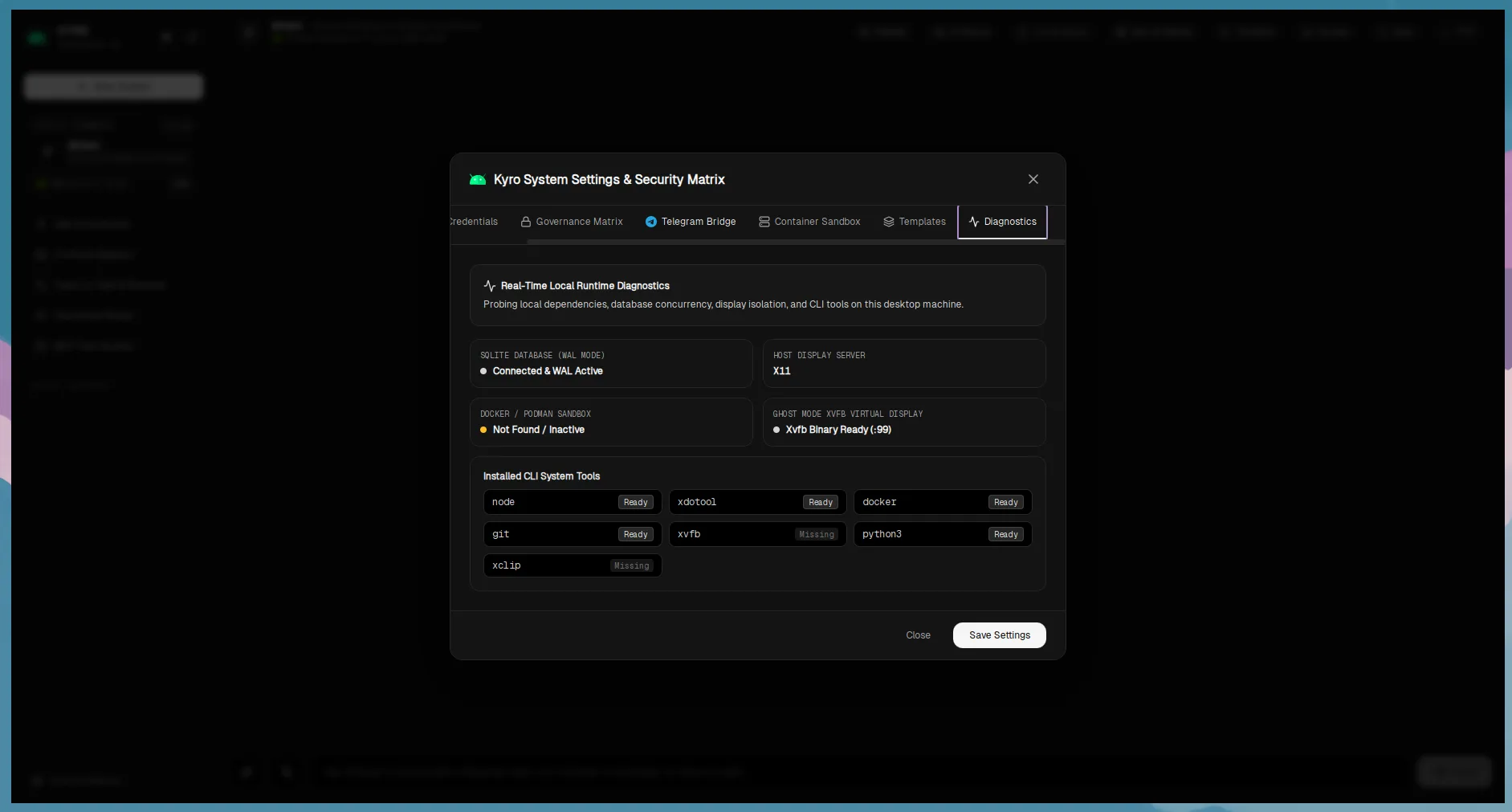This screenshot has width=1512, height=812.
Task: Click the lock icon beside Governance Matrix
Action: 526,222
